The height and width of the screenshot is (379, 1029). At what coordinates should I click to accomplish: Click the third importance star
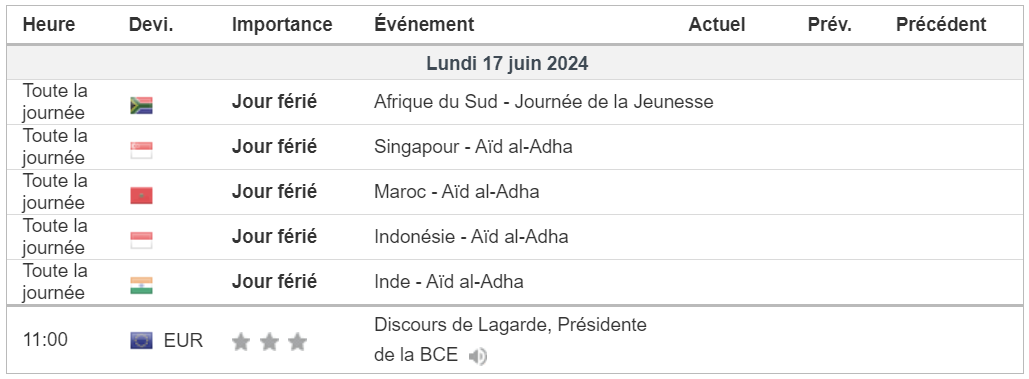pos(297,342)
